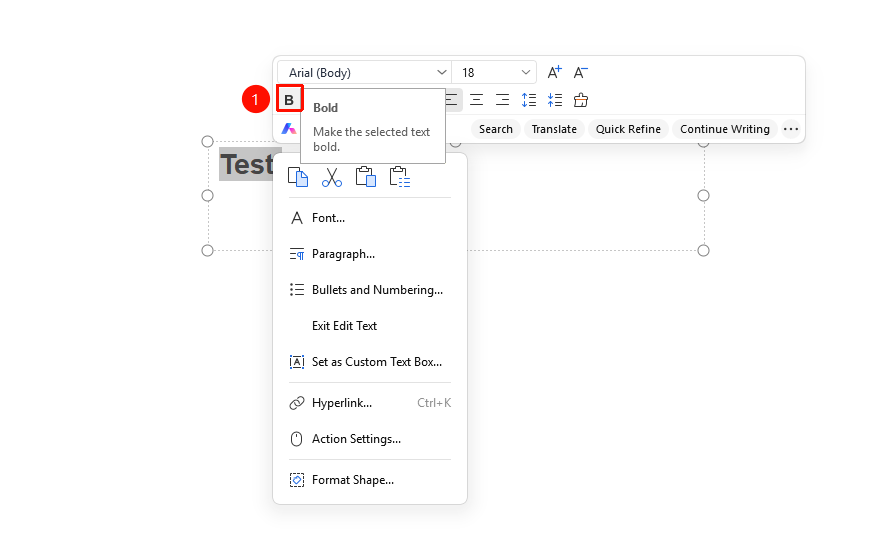The image size is (889, 559).
Task: Select the Format Painter brush icon
Action: coord(581,100)
